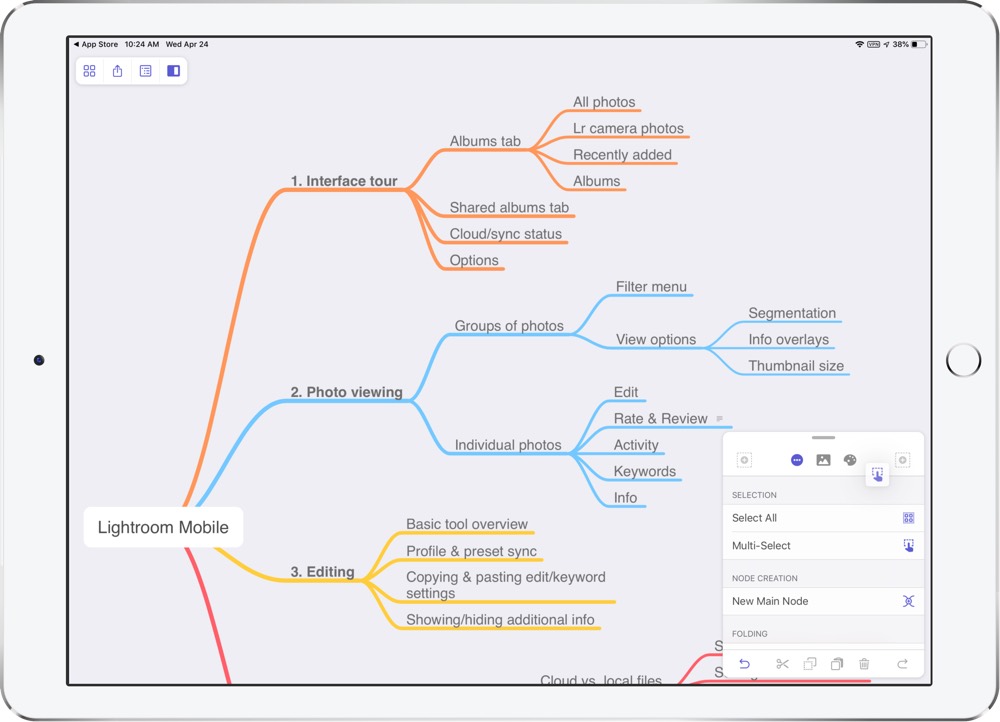Select the Individual photos node
This screenshot has height=722, width=1000.
tap(508, 445)
